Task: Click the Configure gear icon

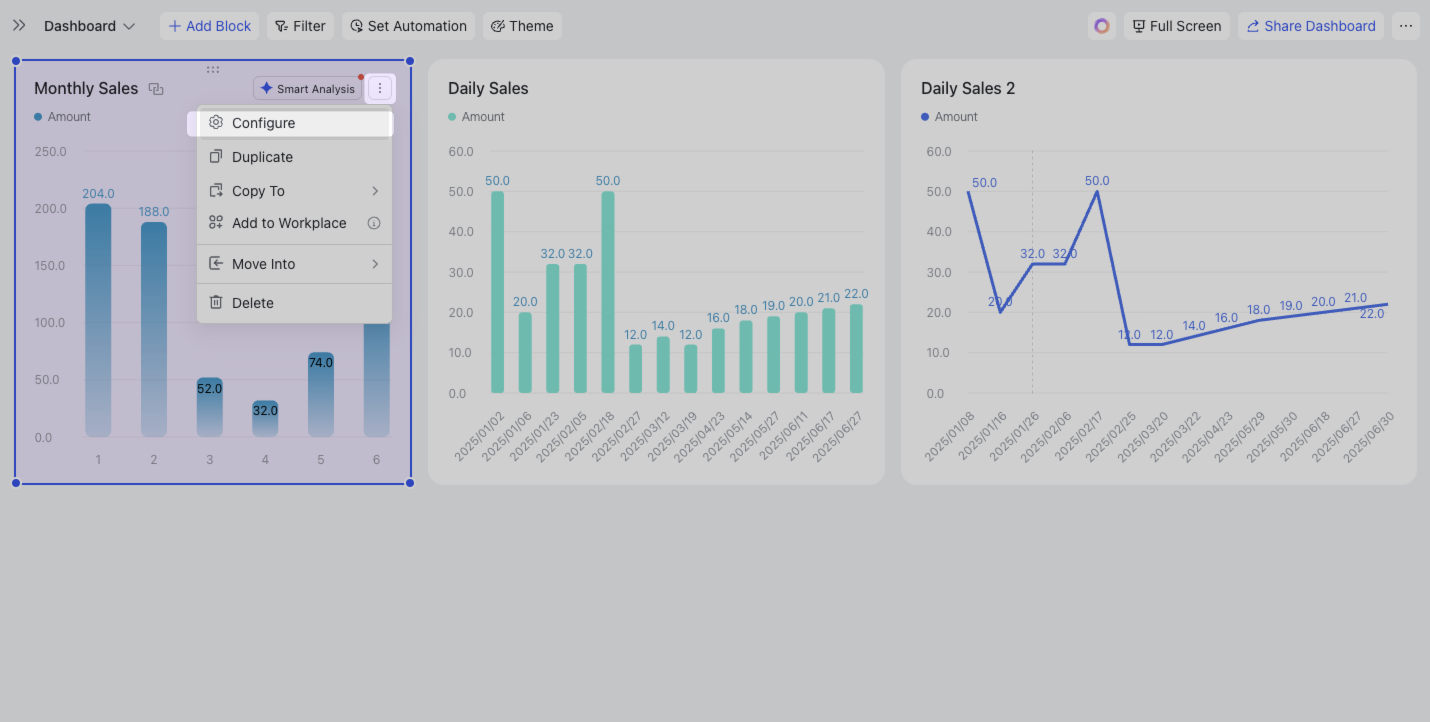Action: 215,123
